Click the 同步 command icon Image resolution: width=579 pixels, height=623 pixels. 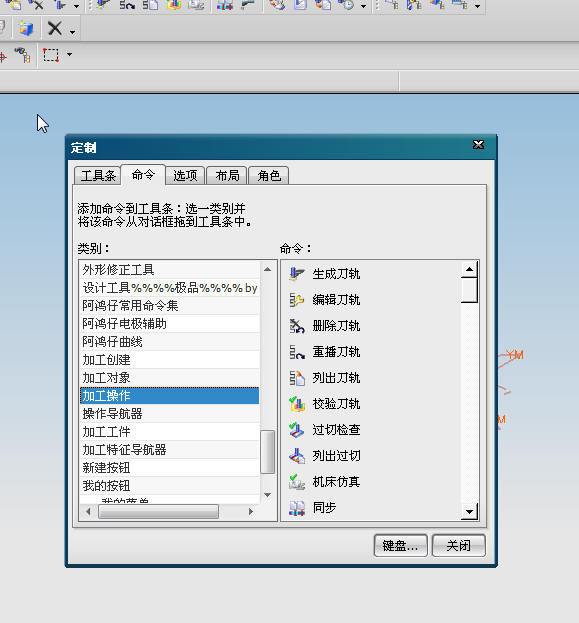[297, 508]
